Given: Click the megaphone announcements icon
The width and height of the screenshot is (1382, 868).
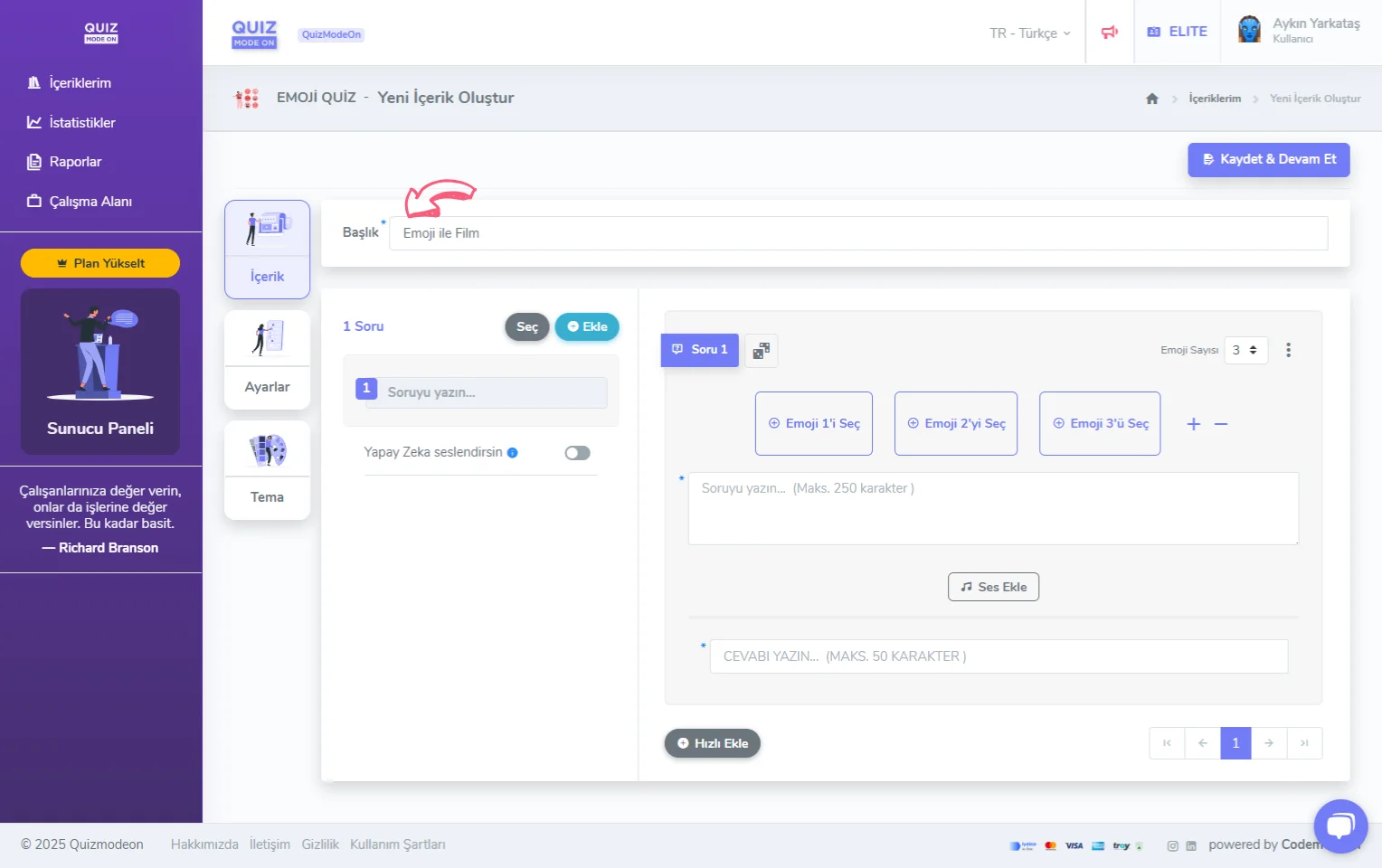Looking at the screenshot, I should click(x=1109, y=33).
